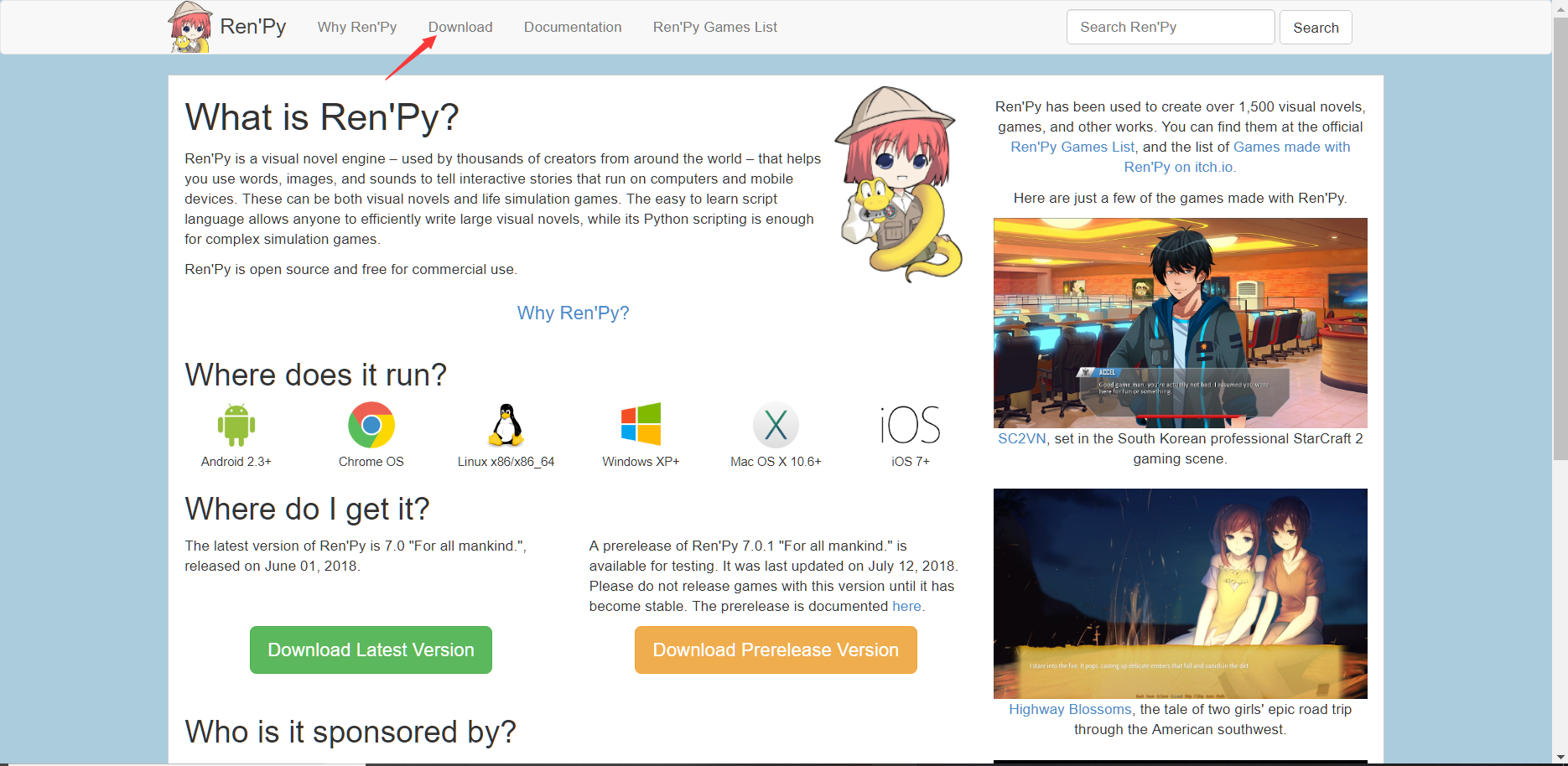Screen dimensions: 1568x766
Task: Click the Windows XP+ label
Action: tap(641, 462)
